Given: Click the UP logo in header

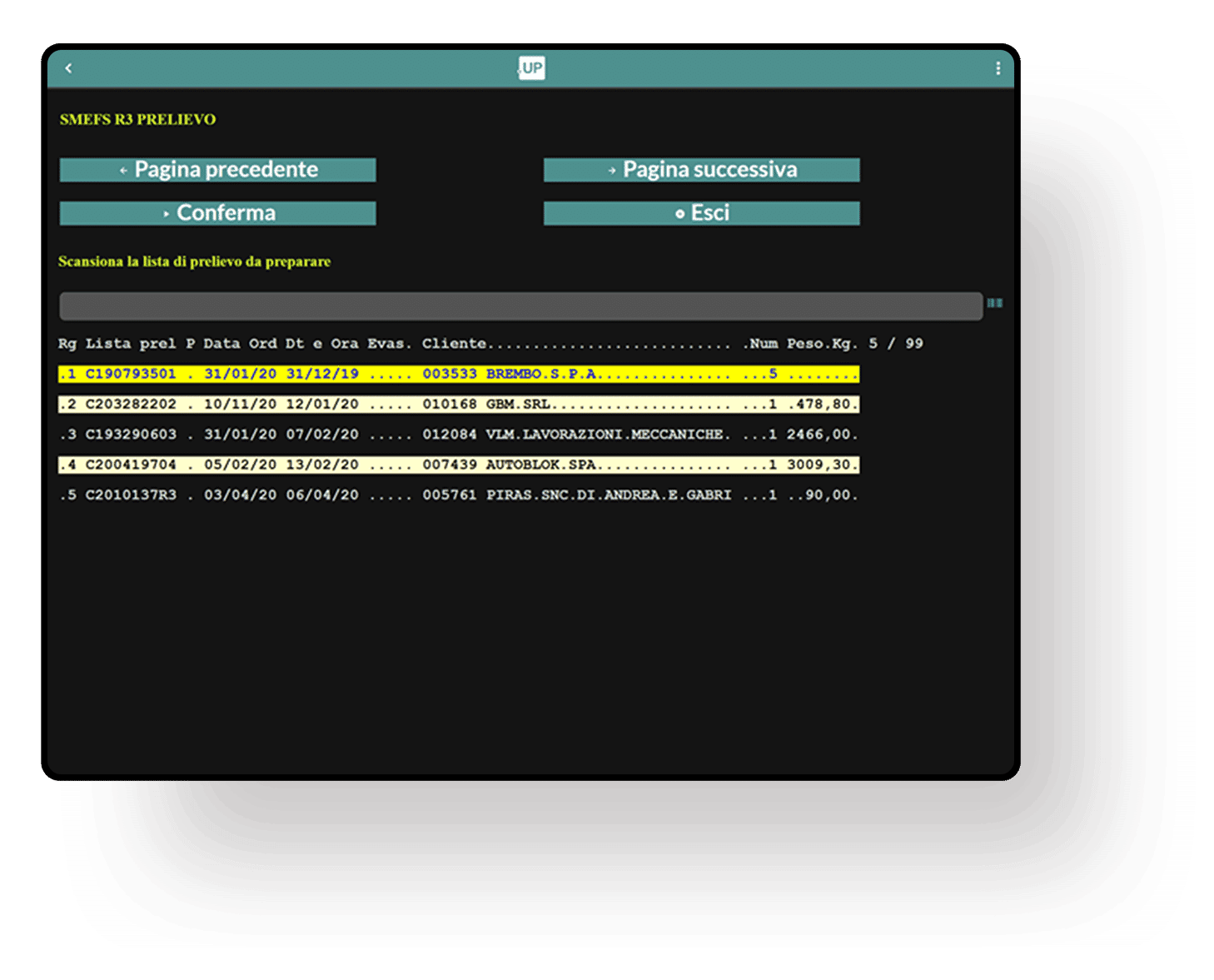Looking at the screenshot, I should pyautogui.click(x=531, y=68).
